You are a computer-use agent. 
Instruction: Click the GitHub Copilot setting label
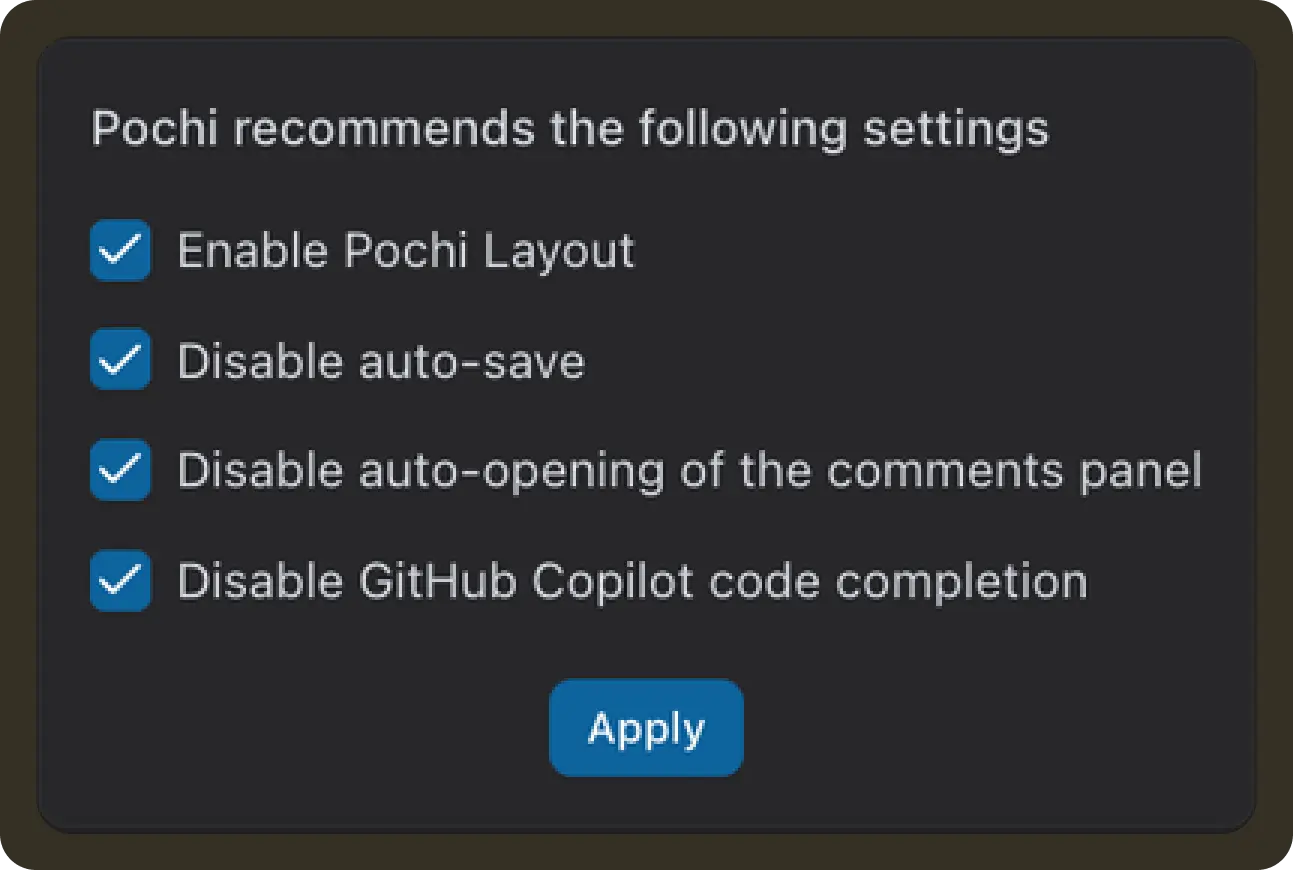(x=632, y=581)
